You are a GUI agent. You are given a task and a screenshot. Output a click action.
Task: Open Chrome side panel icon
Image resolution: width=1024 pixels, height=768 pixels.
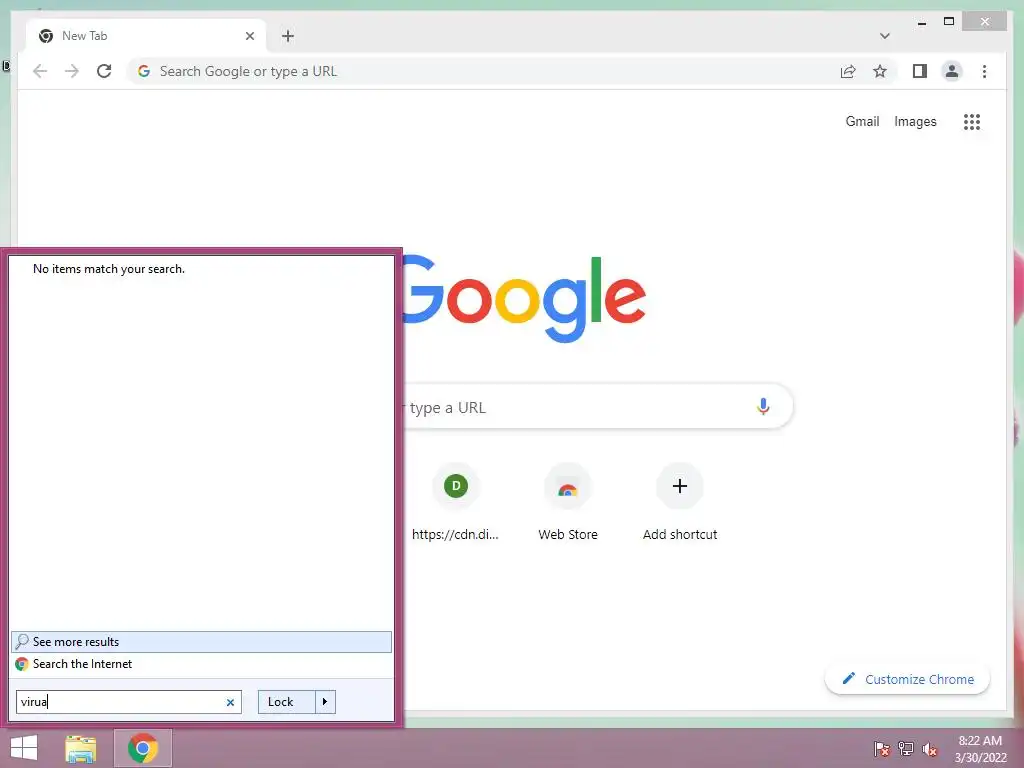(x=920, y=71)
